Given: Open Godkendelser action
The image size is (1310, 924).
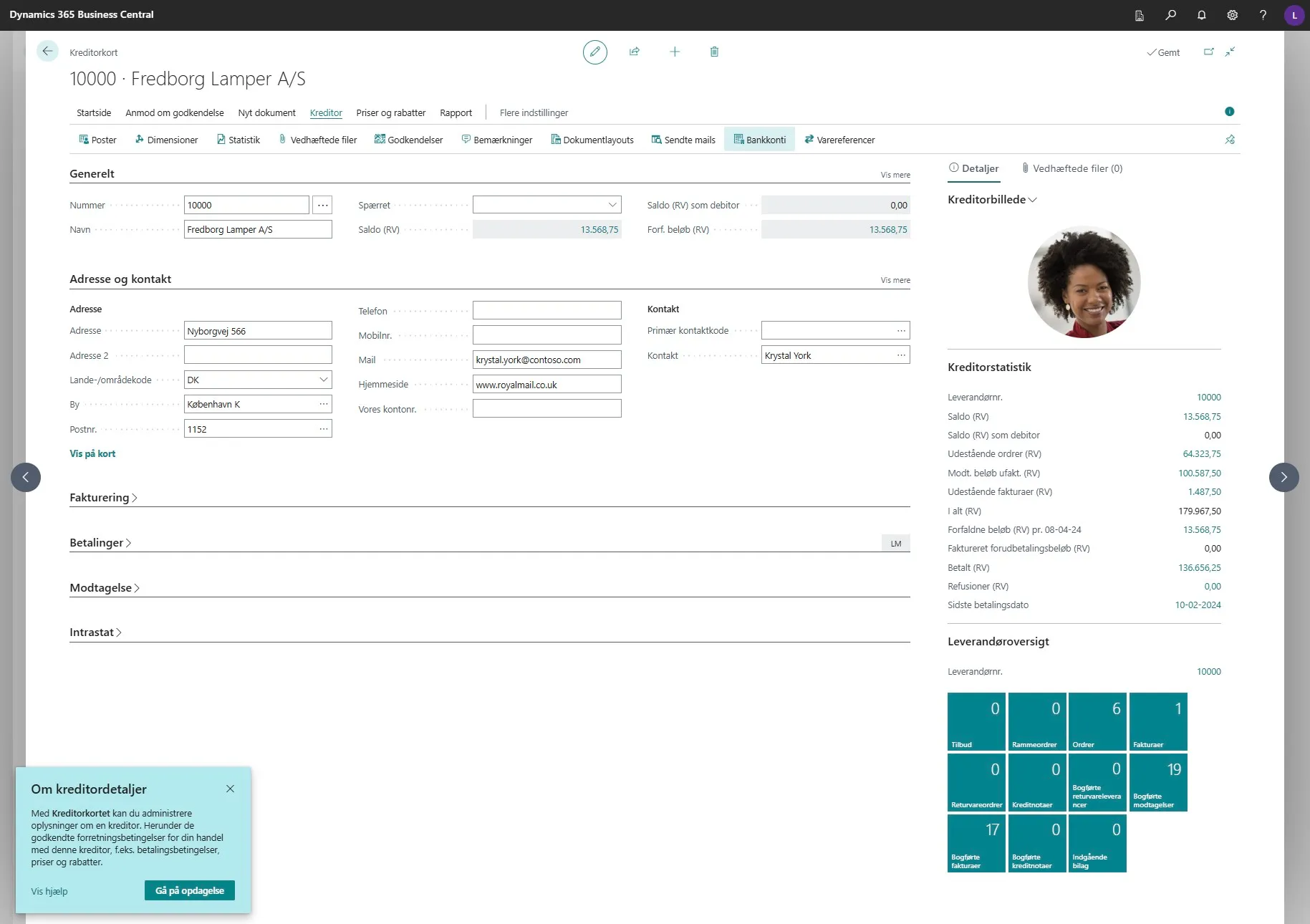Looking at the screenshot, I should tap(408, 140).
